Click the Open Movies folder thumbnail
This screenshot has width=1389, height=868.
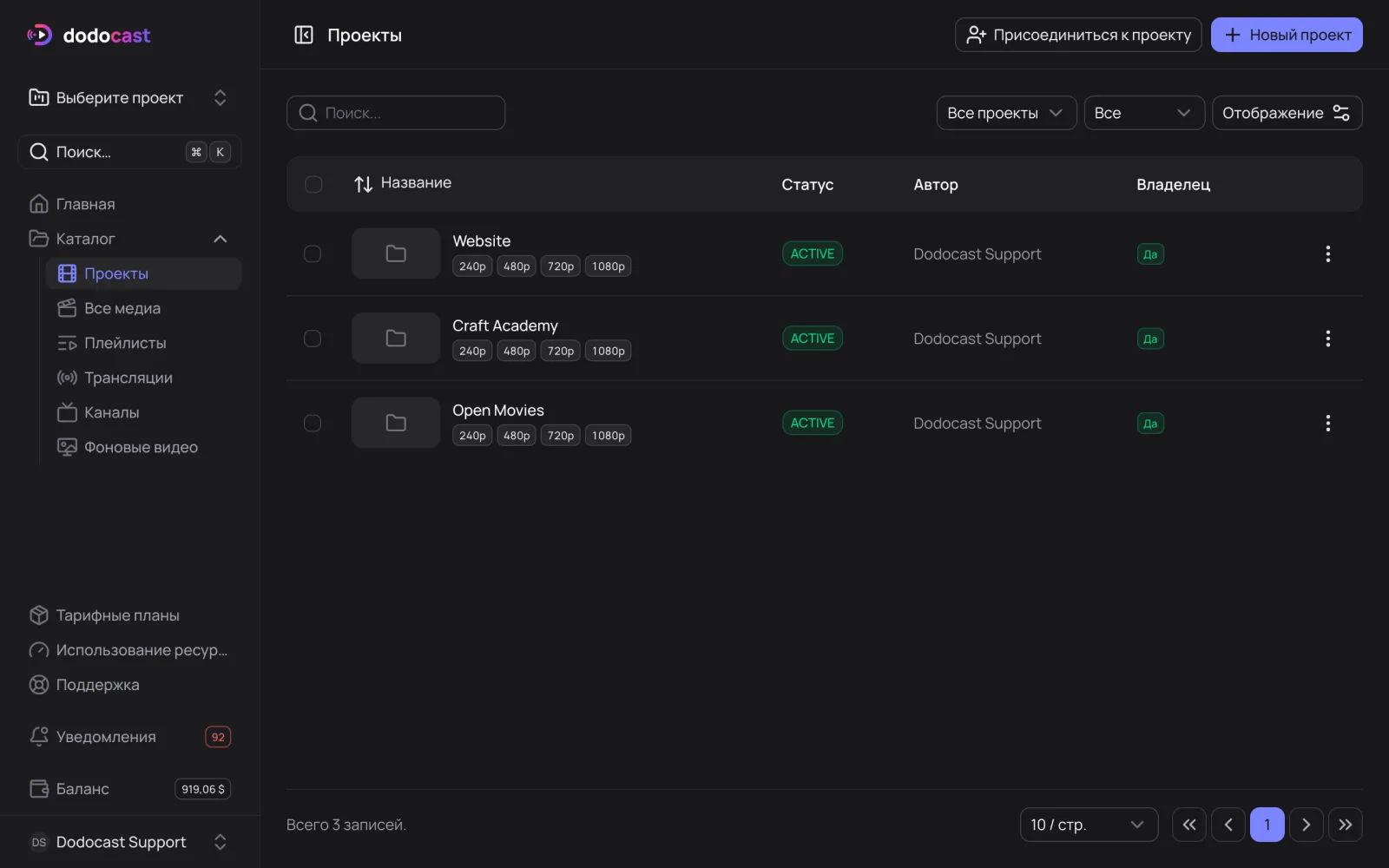396,423
